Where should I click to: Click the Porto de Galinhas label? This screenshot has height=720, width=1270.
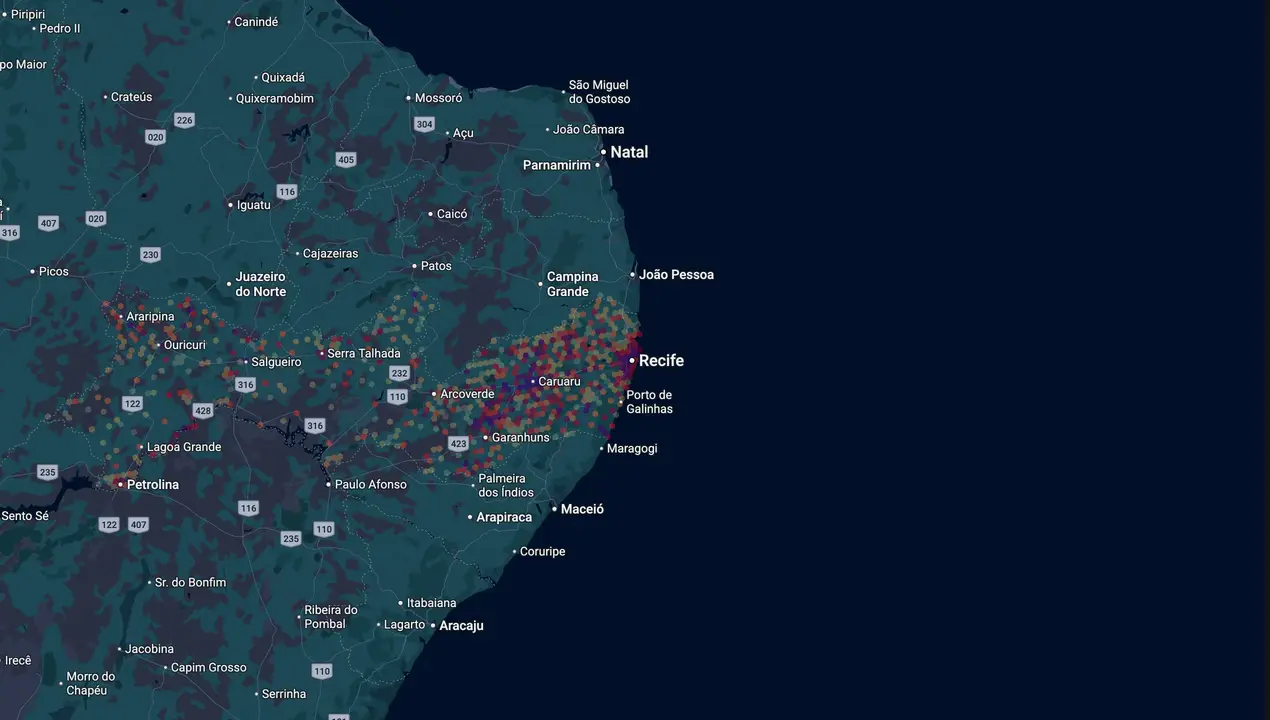[649, 402]
